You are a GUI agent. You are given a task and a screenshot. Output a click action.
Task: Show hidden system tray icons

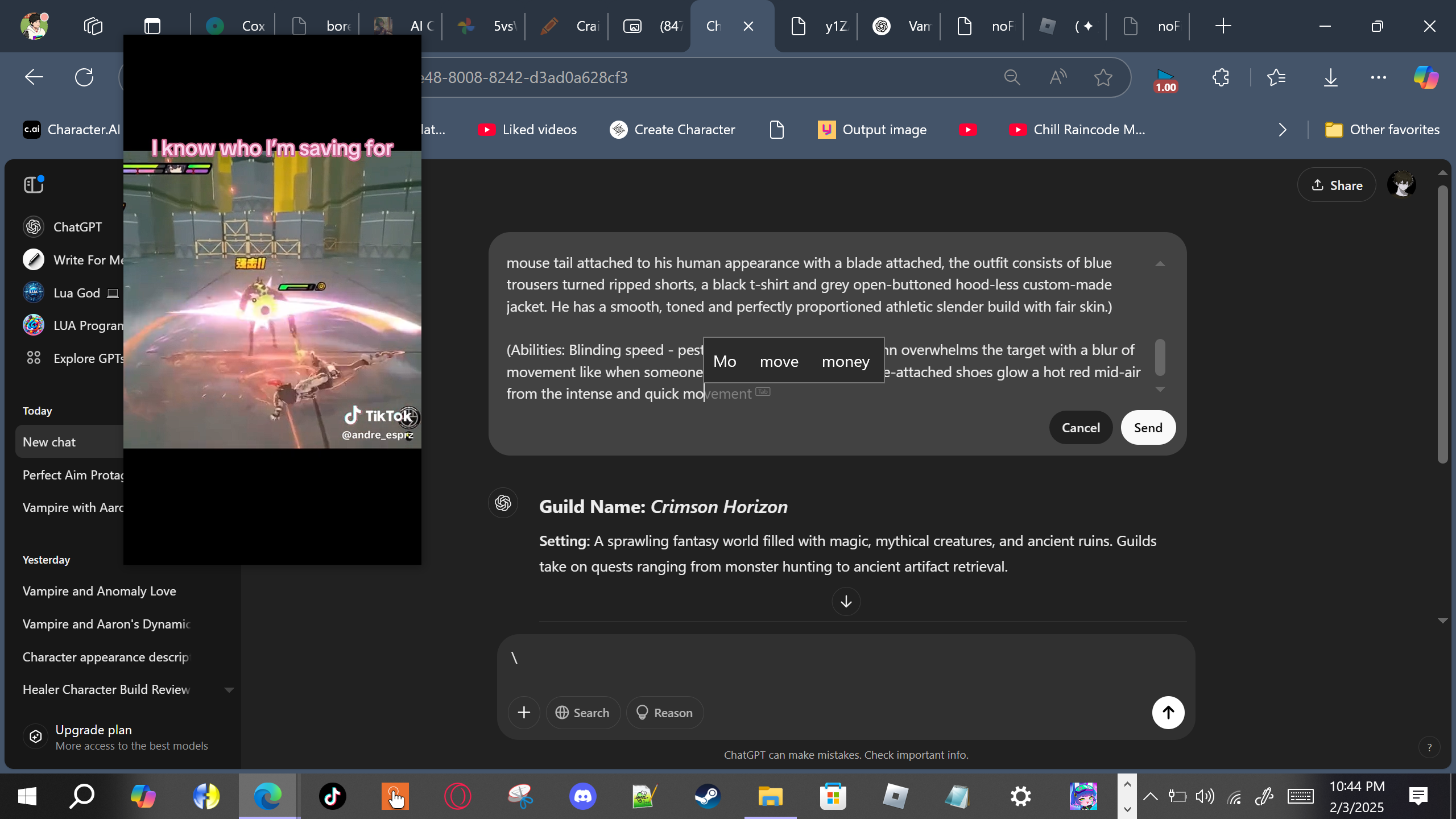(x=1150, y=796)
